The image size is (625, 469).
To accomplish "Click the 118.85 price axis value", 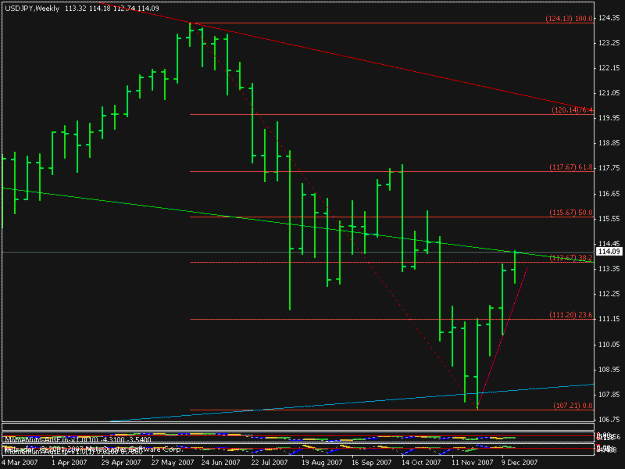I will coord(609,143).
